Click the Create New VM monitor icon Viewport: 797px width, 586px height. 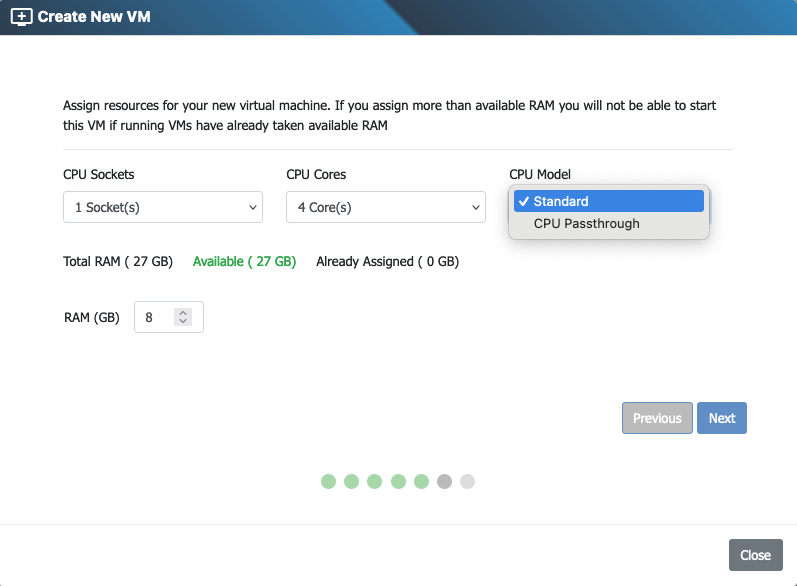[x=21, y=17]
